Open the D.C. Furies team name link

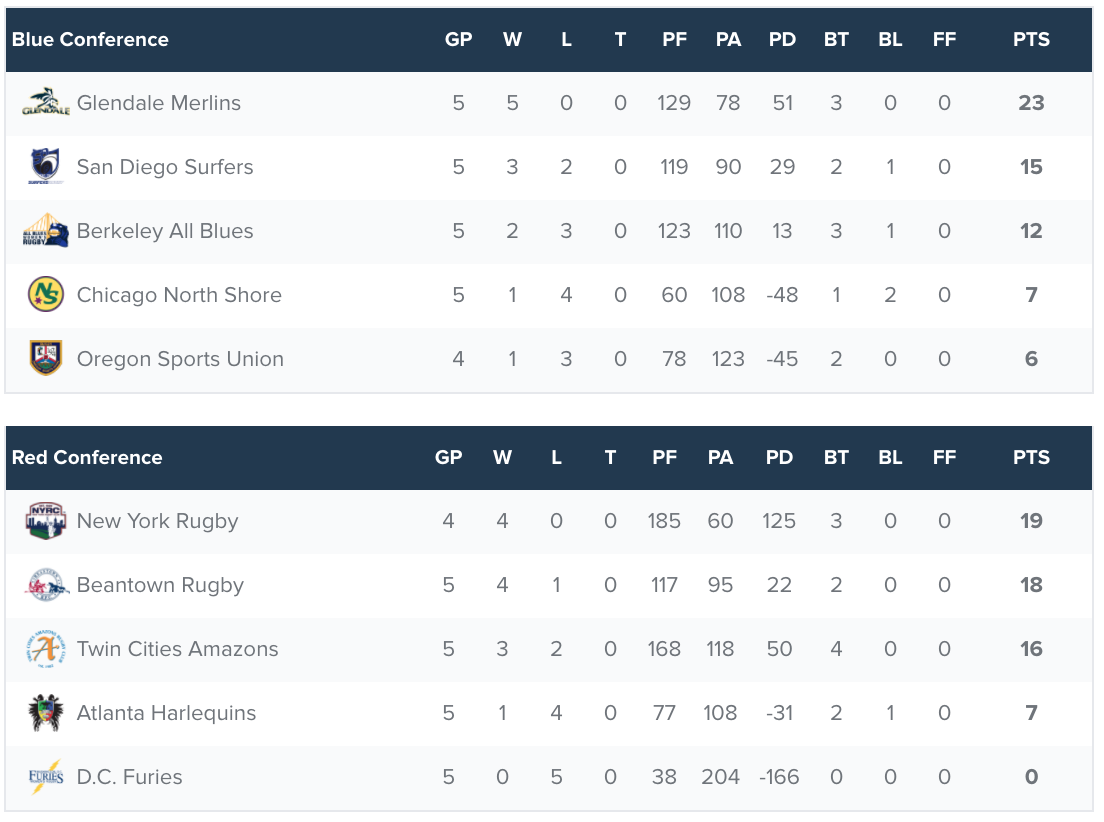129,777
